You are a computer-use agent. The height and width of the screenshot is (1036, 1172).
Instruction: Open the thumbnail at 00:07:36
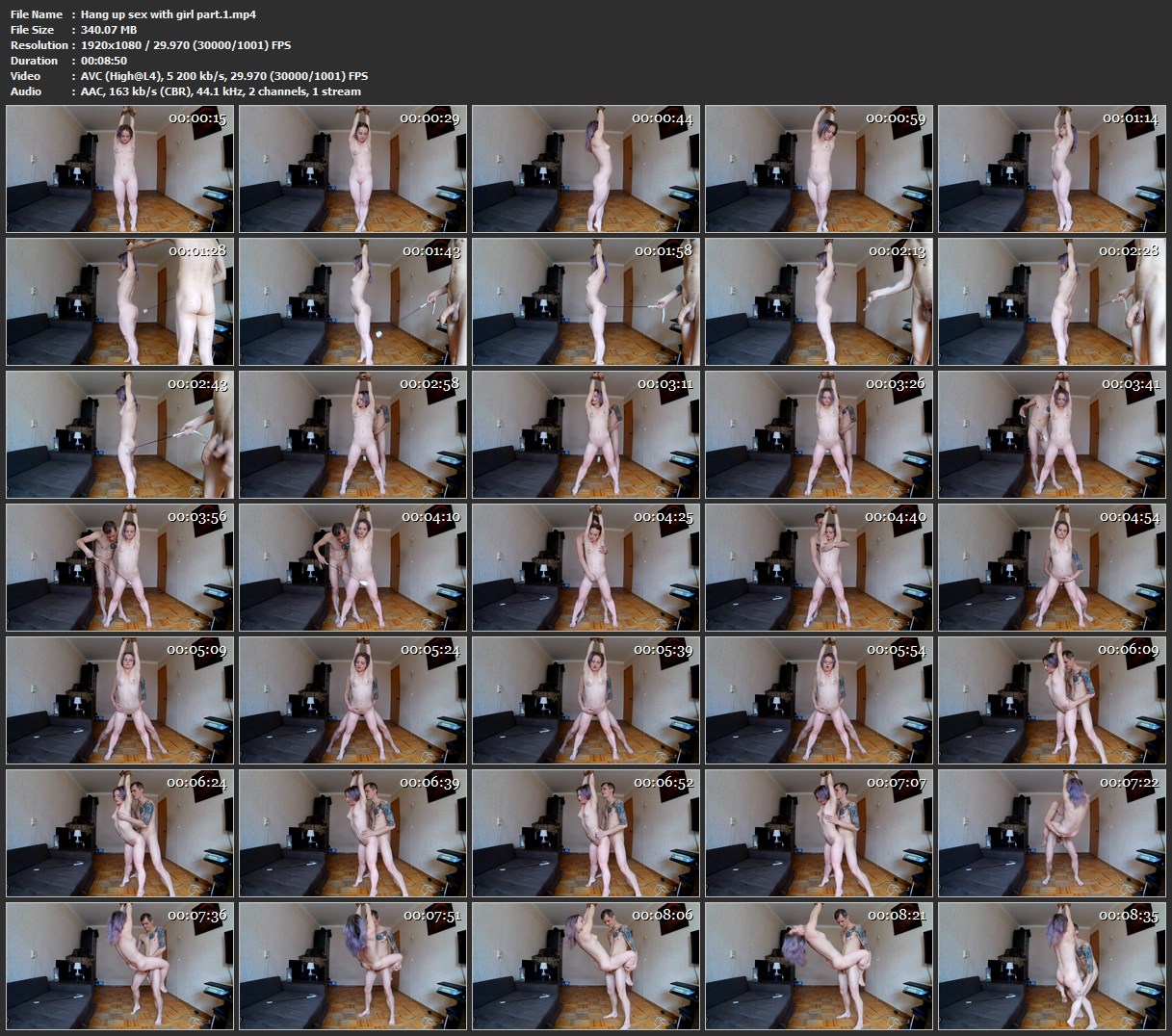click(119, 966)
